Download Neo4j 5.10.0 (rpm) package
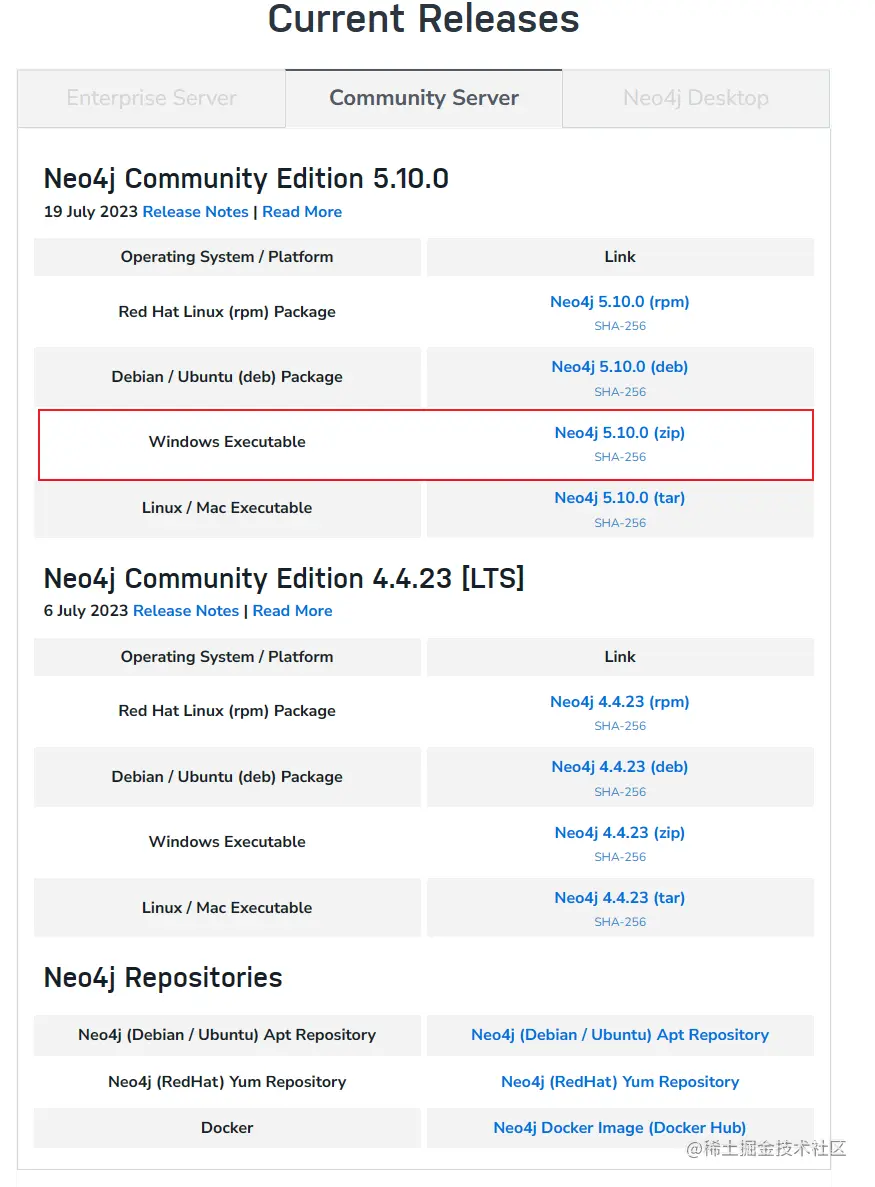This screenshot has width=875, height=1187. 620,301
